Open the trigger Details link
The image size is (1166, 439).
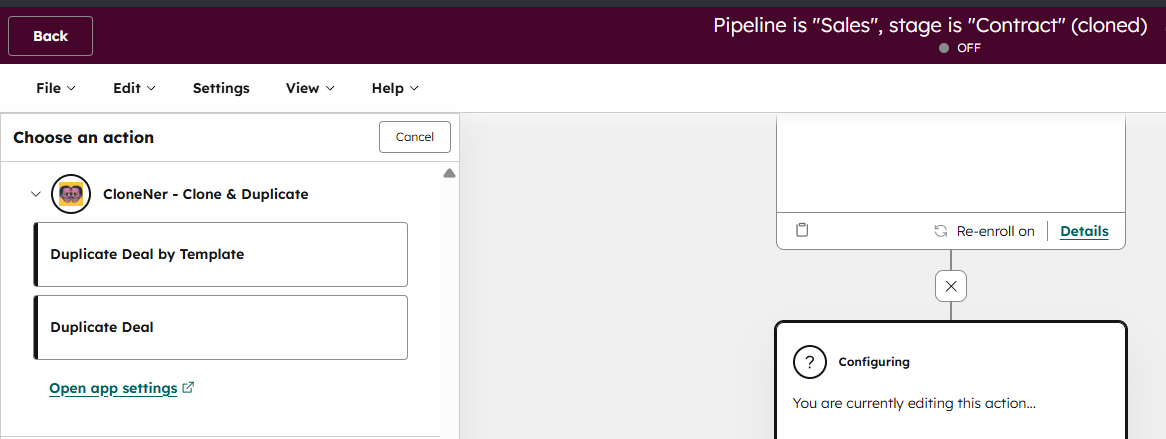coord(1084,231)
